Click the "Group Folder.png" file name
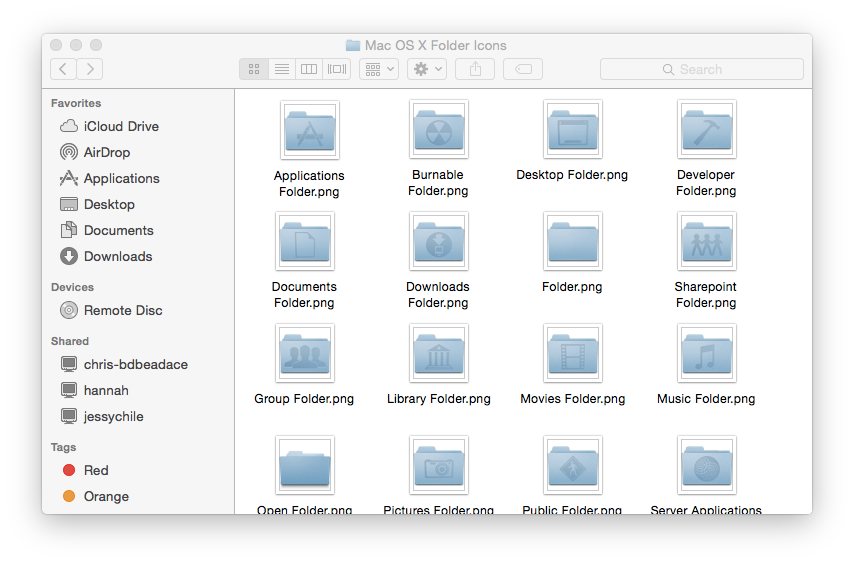The width and height of the screenshot is (854, 564). (304, 399)
